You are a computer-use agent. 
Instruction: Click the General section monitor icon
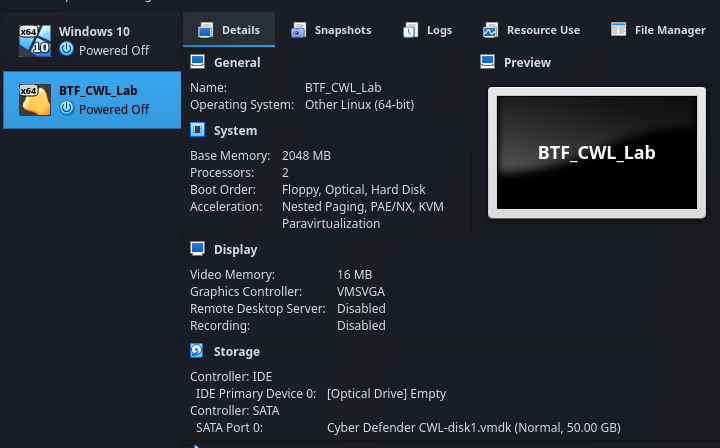coord(198,62)
